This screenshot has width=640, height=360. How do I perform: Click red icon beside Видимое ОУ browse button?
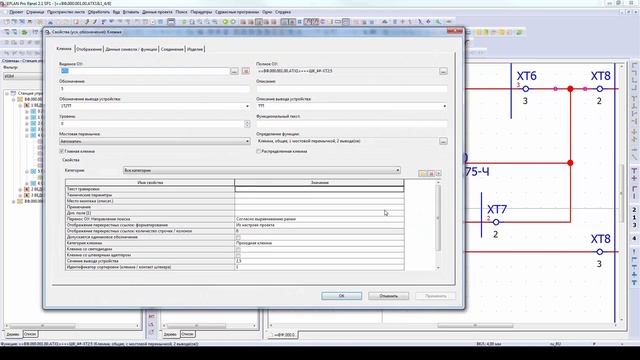tap(245, 71)
